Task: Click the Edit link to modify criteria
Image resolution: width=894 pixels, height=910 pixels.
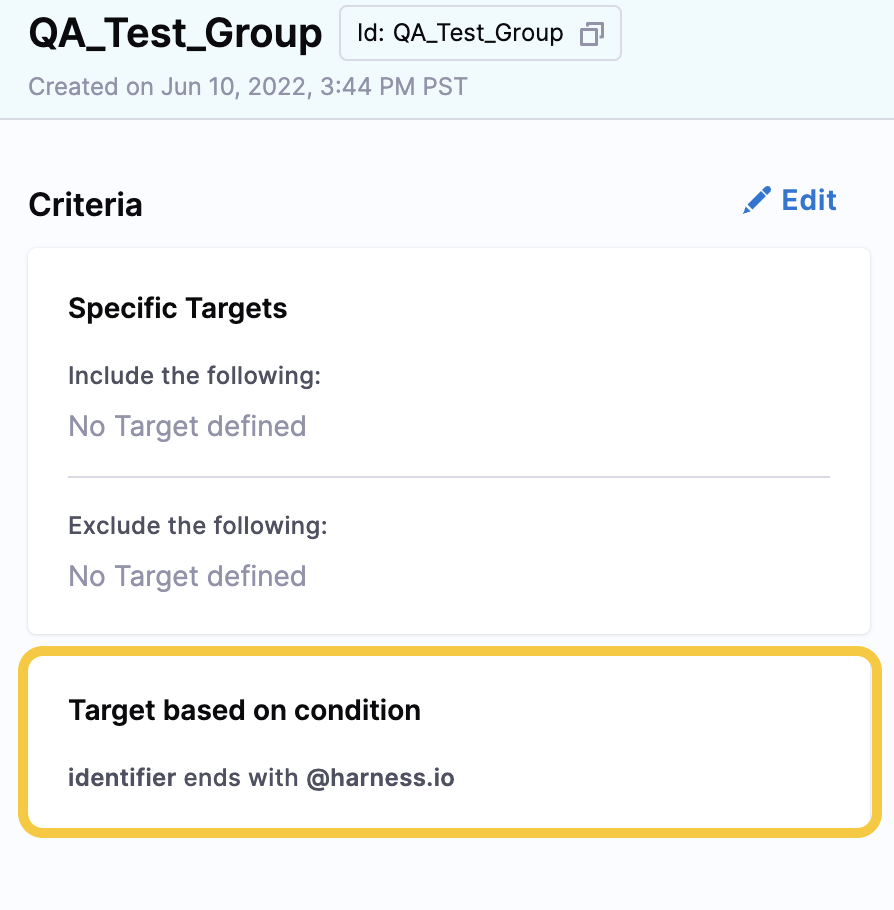Action: 806,200
